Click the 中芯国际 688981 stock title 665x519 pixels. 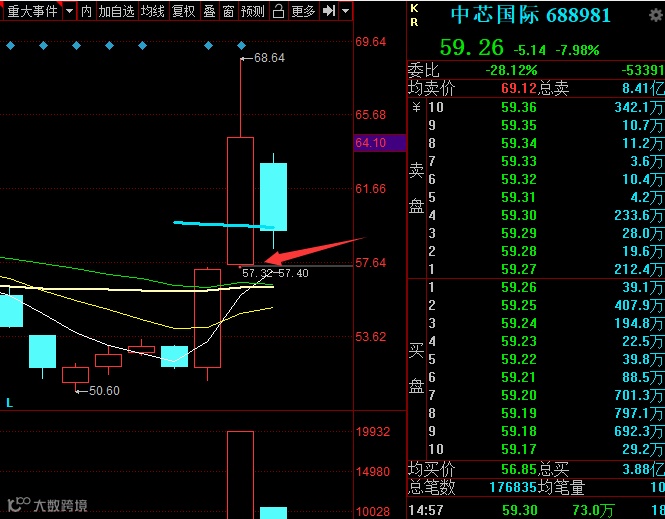pos(531,15)
